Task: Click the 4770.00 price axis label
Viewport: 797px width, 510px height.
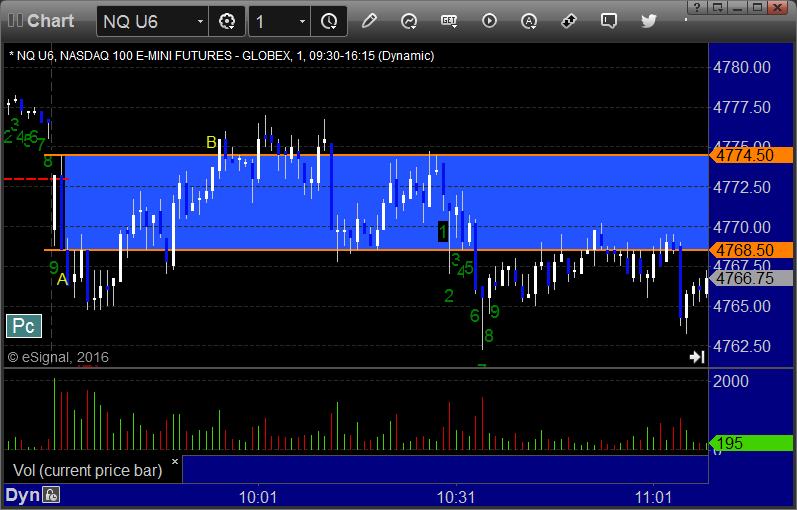Action: (742, 227)
